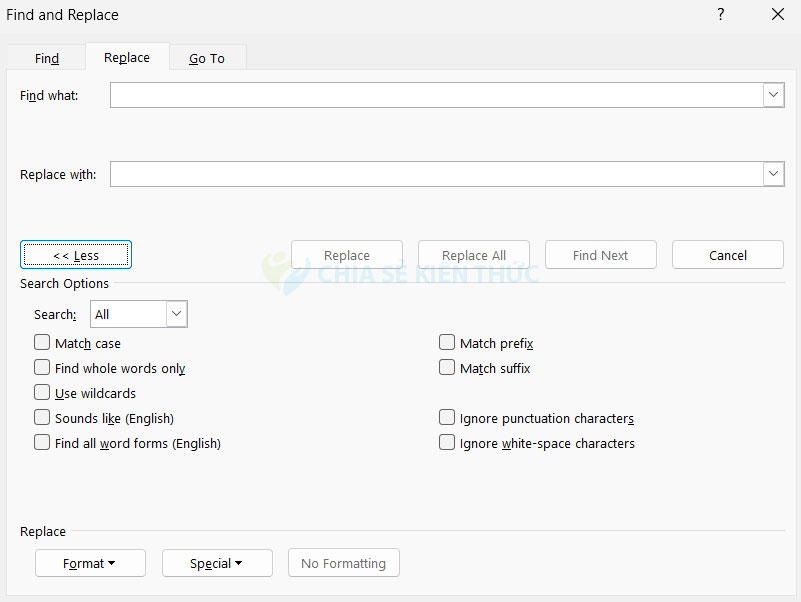This screenshot has width=801, height=602.
Task: Tick Find whole words only
Action: (x=42, y=368)
